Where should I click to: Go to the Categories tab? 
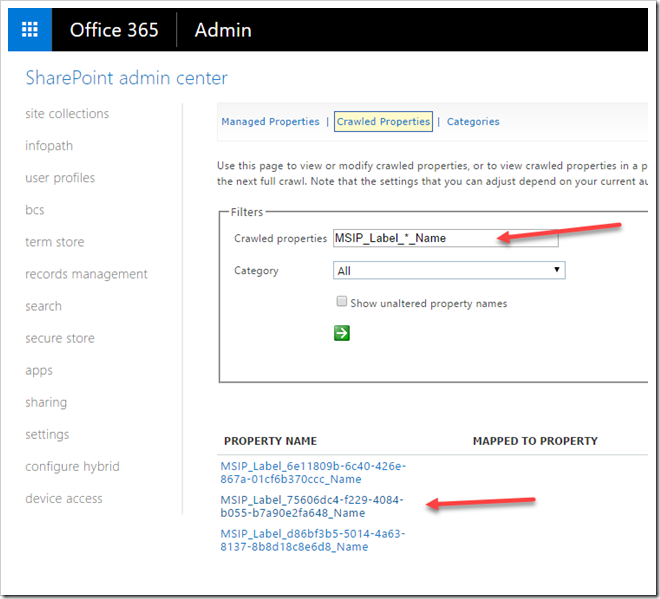(473, 122)
